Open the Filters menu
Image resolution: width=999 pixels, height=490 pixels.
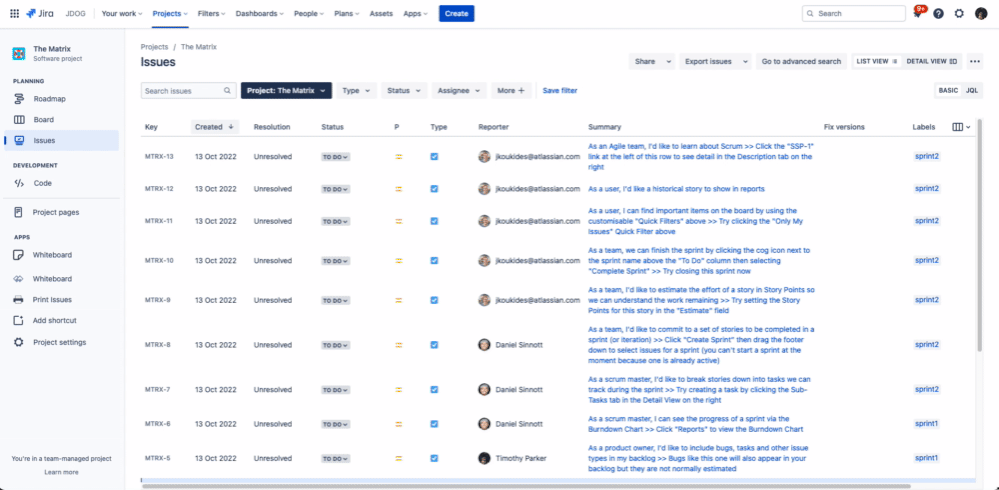tap(212, 13)
